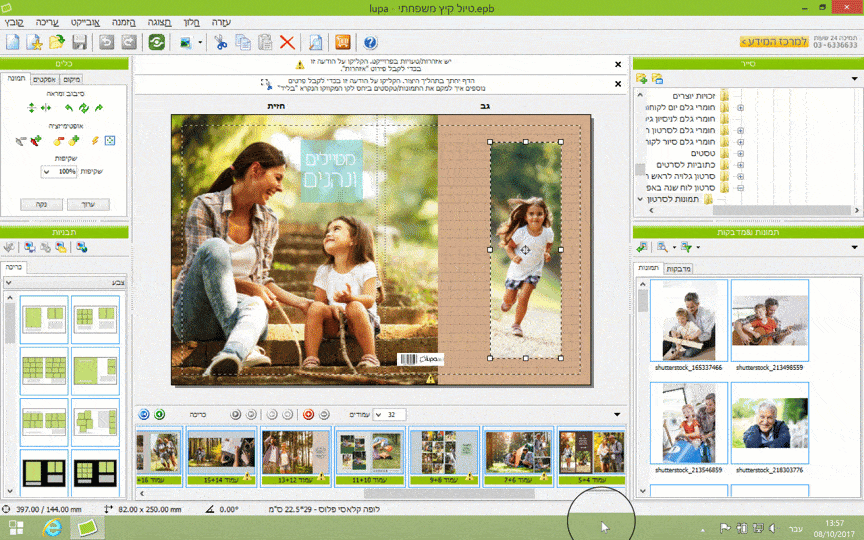The height and width of the screenshot is (540, 864).
Task: Click the orange shopping cart order icon
Action: pyautogui.click(x=342, y=42)
